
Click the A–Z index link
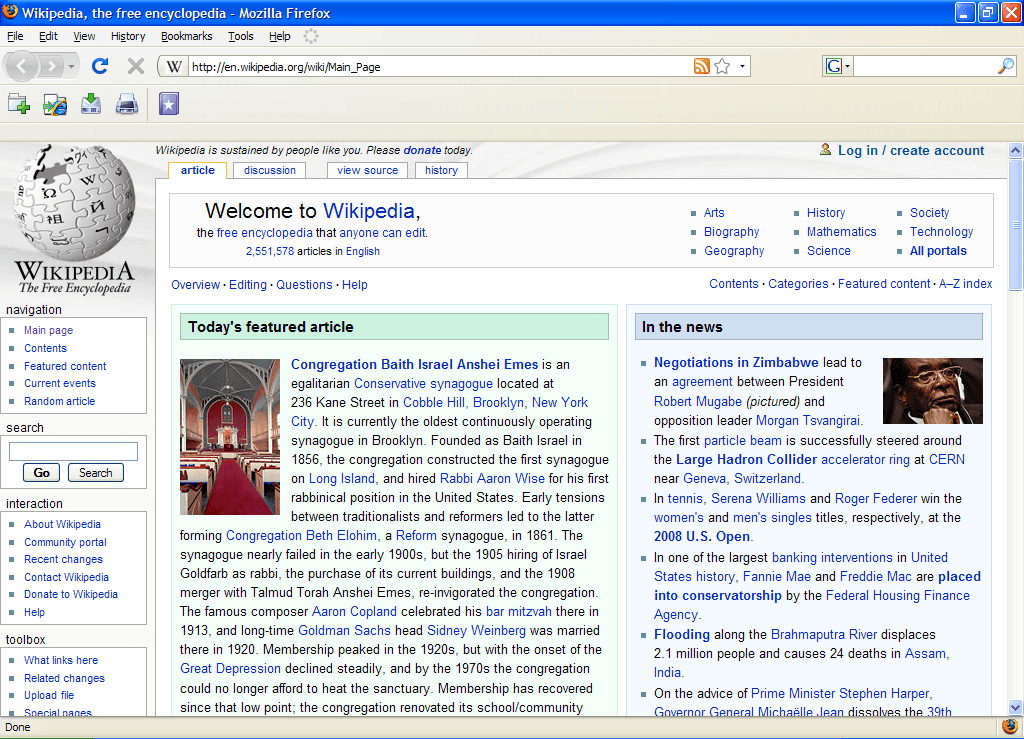[965, 284]
